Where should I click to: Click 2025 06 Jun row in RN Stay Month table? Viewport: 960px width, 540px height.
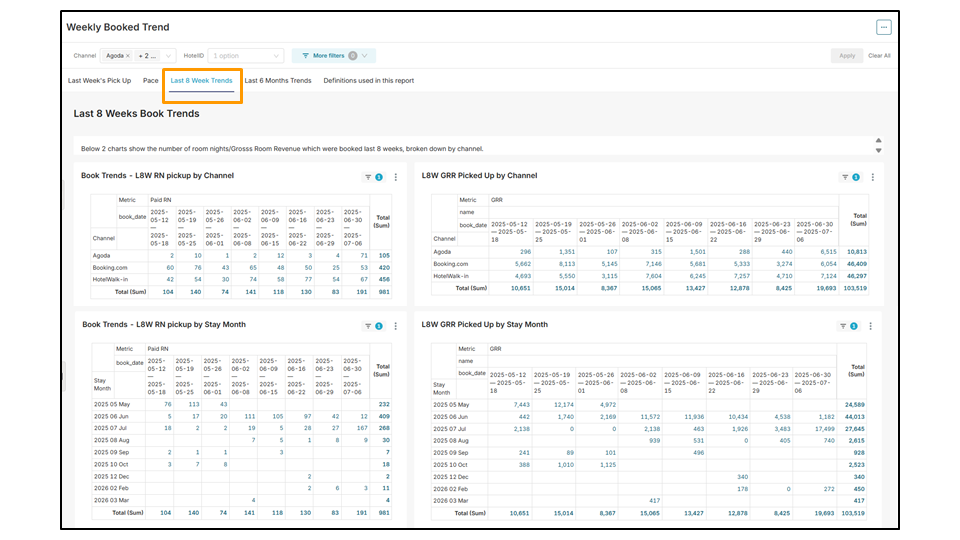point(241,416)
